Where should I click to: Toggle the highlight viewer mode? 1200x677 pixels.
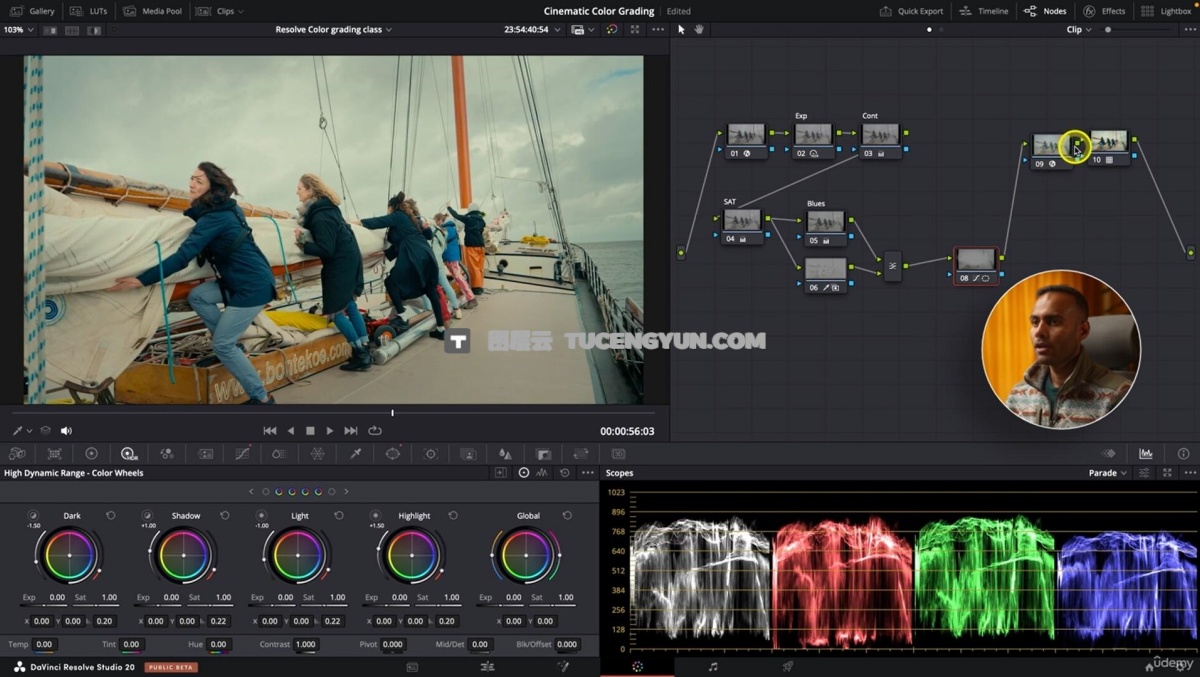click(92, 30)
